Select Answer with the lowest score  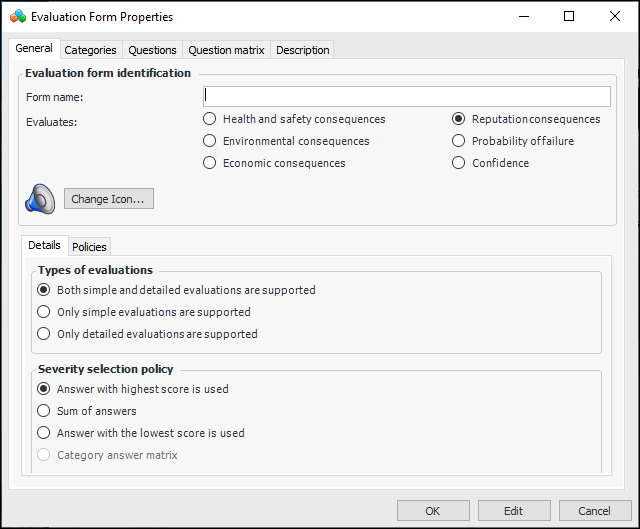[44, 433]
